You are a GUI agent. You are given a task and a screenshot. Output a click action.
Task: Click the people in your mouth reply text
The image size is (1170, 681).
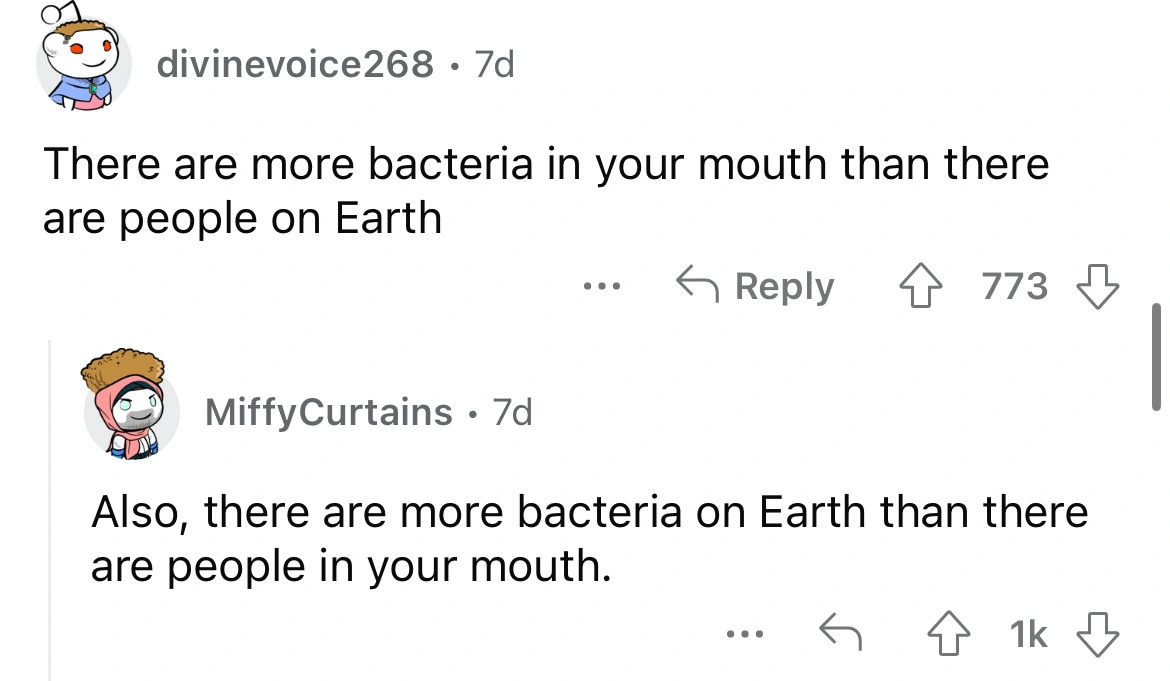[588, 539]
